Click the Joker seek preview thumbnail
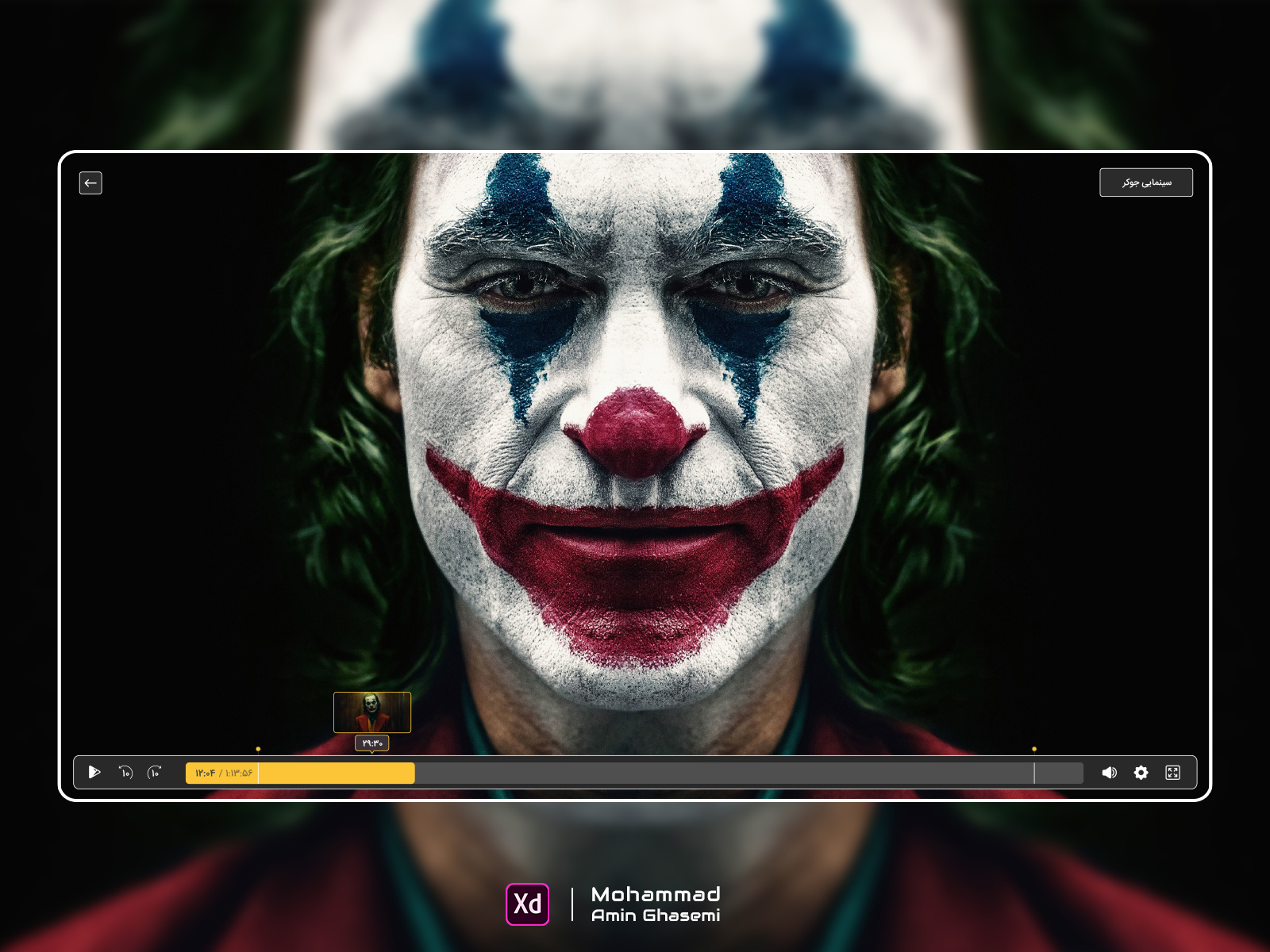This screenshot has height=952, width=1270. pyautogui.click(x=372, y=712)
